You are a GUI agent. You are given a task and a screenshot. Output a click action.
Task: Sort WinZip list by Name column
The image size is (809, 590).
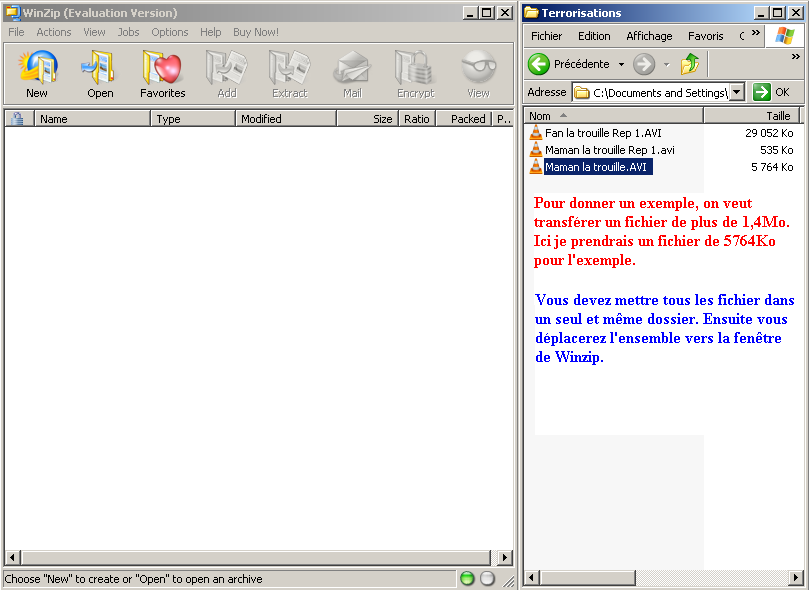point(92,119)
